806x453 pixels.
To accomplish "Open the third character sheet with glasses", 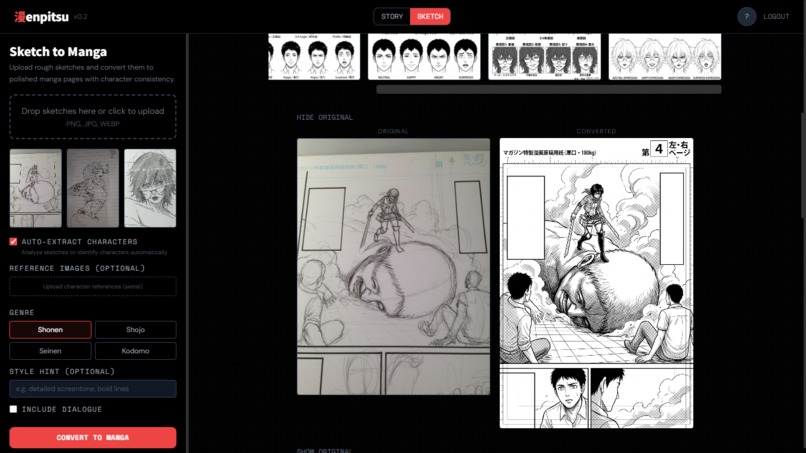I will pyautogui.click(x=544, y=57).
